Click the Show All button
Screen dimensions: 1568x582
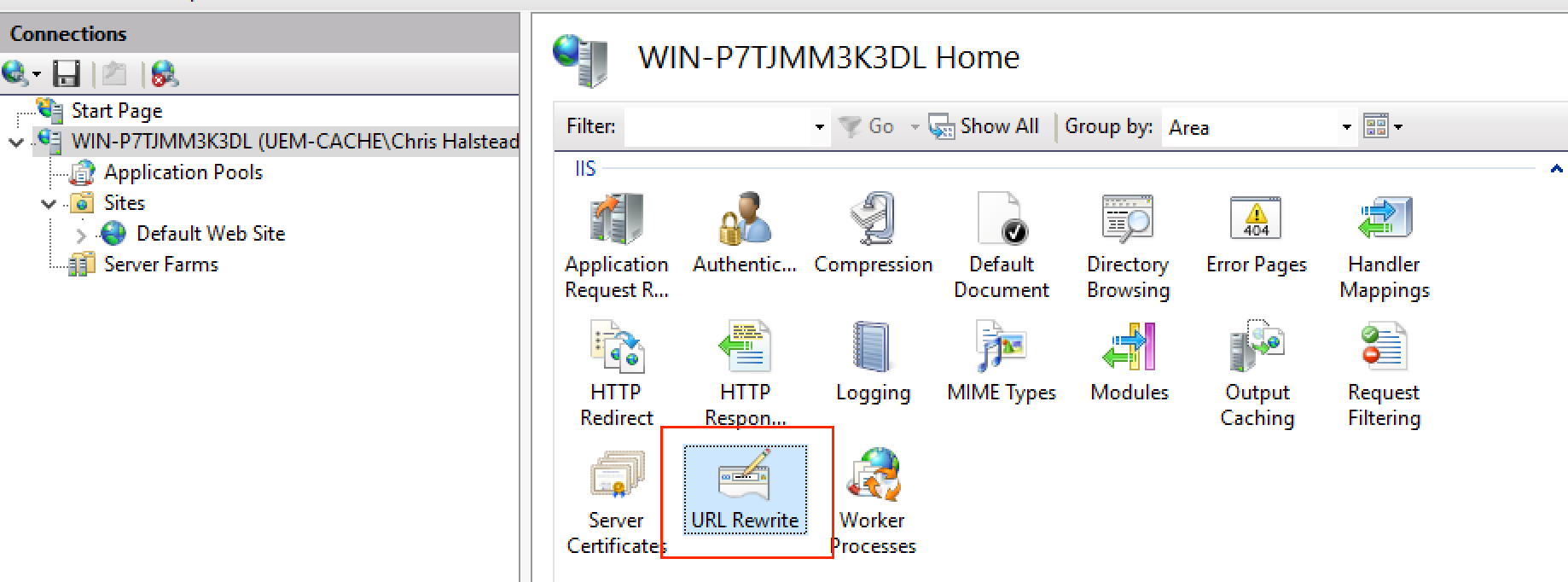coord(984,126)
